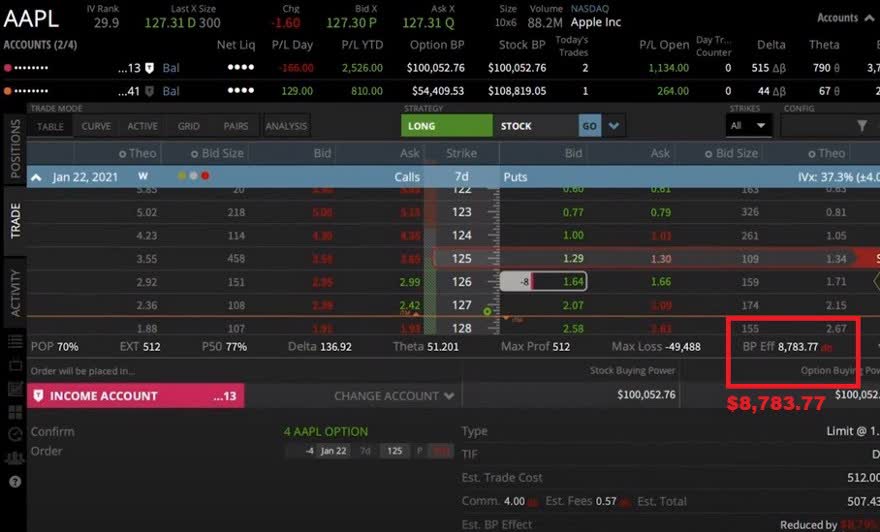This screenshot has width=880, height=532.
Task: Toggle the red dot on the Jan 22 expiration row
Action: click(205, 176)
